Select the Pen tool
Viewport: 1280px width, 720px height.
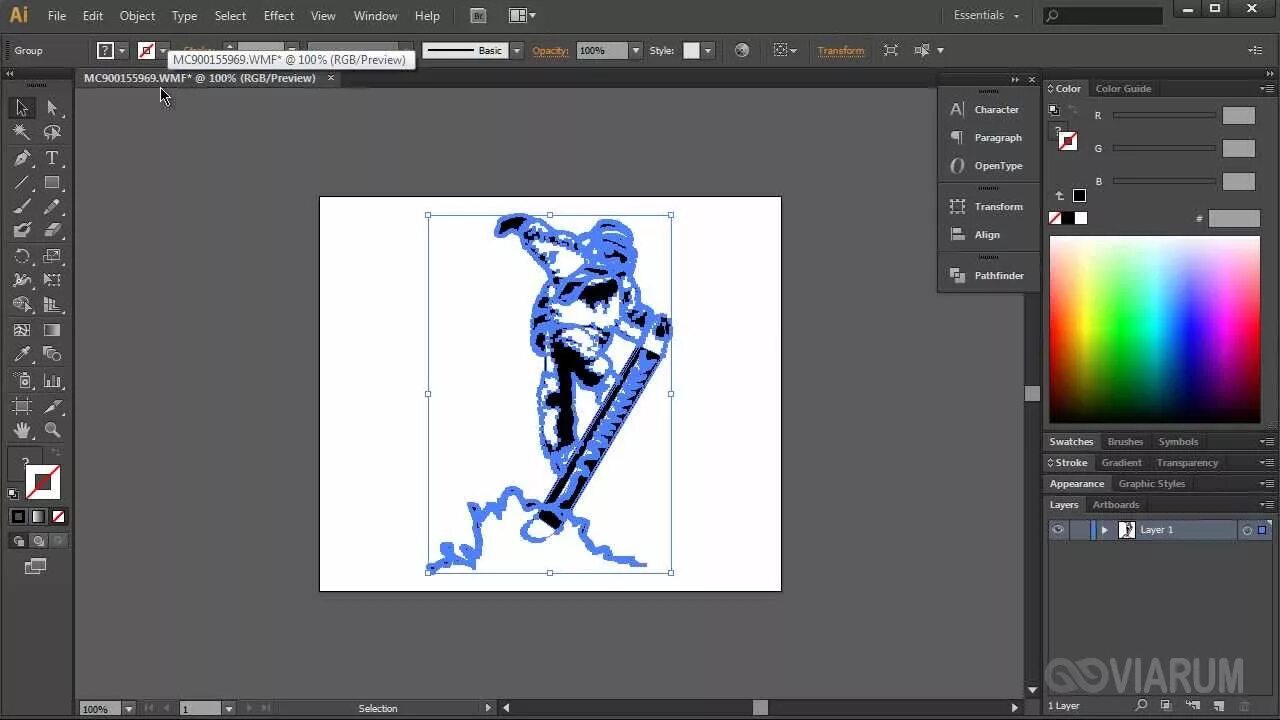pyautogui.click(x=22, y=157)
